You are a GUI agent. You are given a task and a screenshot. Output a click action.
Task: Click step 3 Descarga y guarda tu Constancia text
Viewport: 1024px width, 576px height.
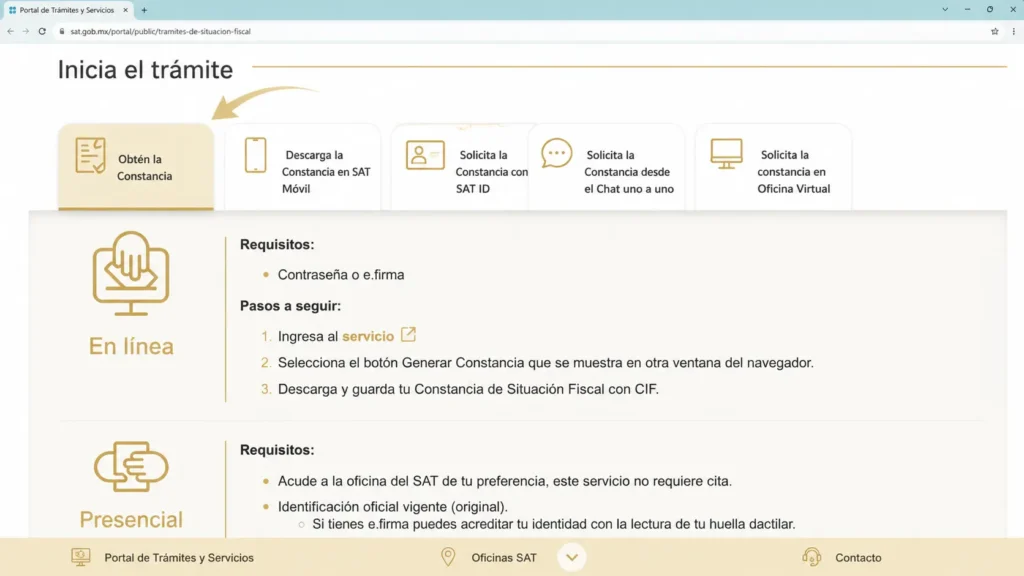click(468, 389)
